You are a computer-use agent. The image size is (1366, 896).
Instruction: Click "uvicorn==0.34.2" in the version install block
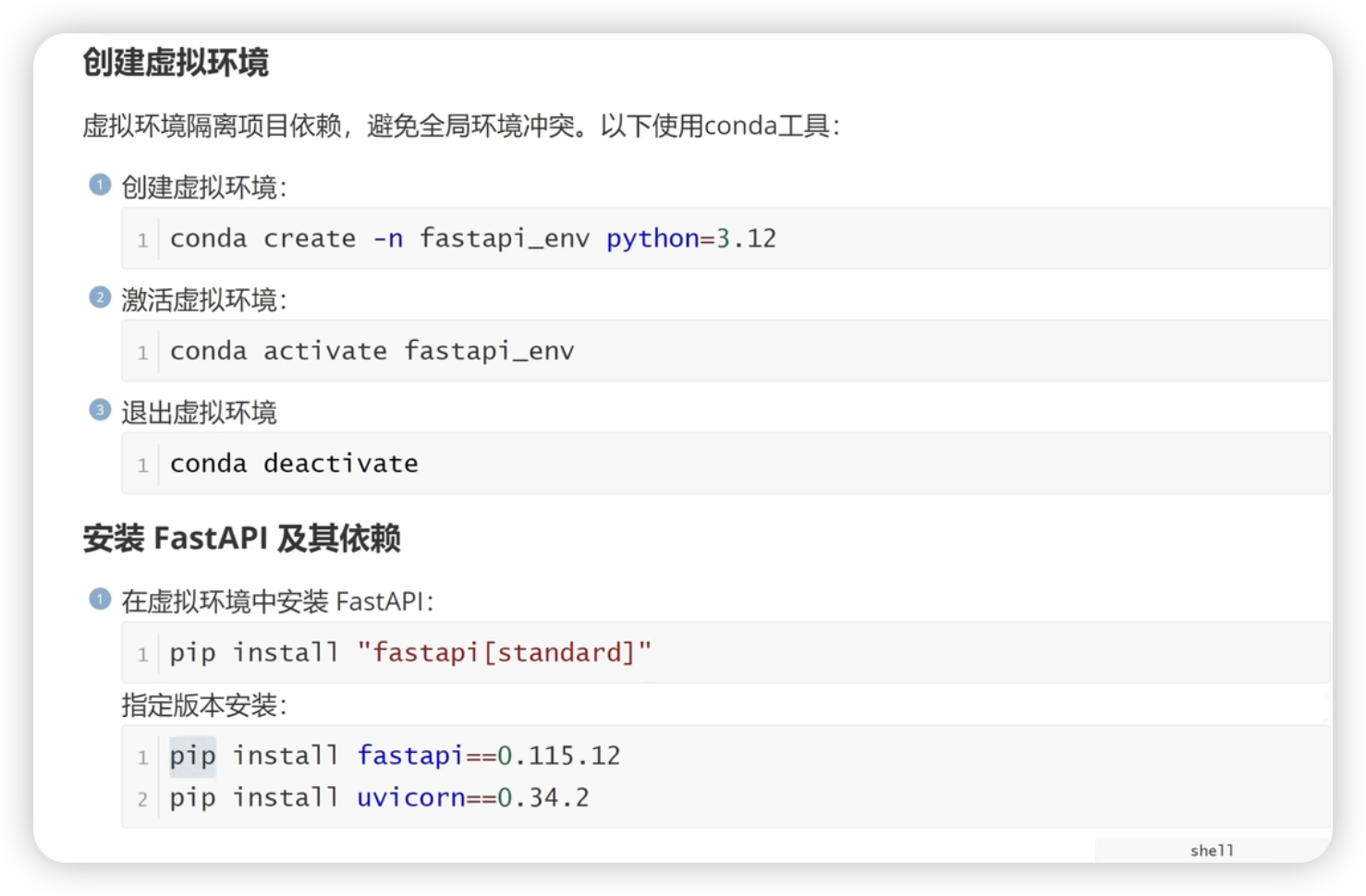pyautogui.click(x=473, y=798)
